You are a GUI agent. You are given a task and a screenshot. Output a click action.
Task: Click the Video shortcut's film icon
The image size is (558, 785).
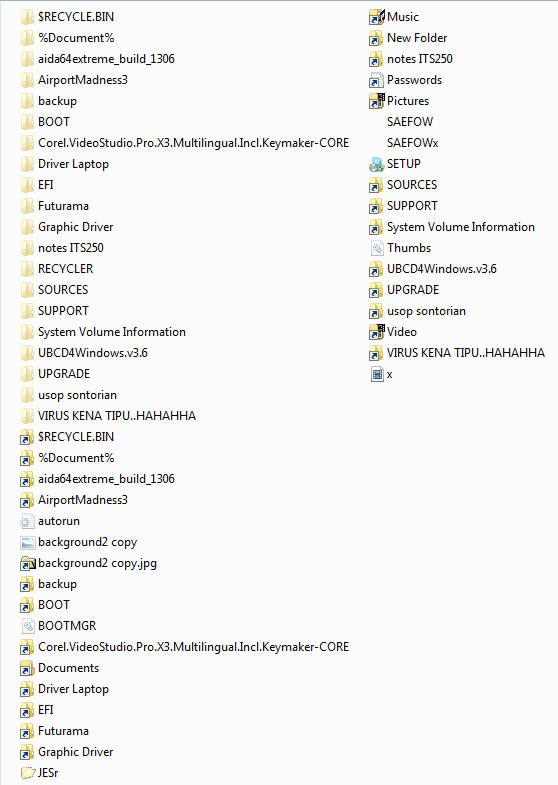377,332
